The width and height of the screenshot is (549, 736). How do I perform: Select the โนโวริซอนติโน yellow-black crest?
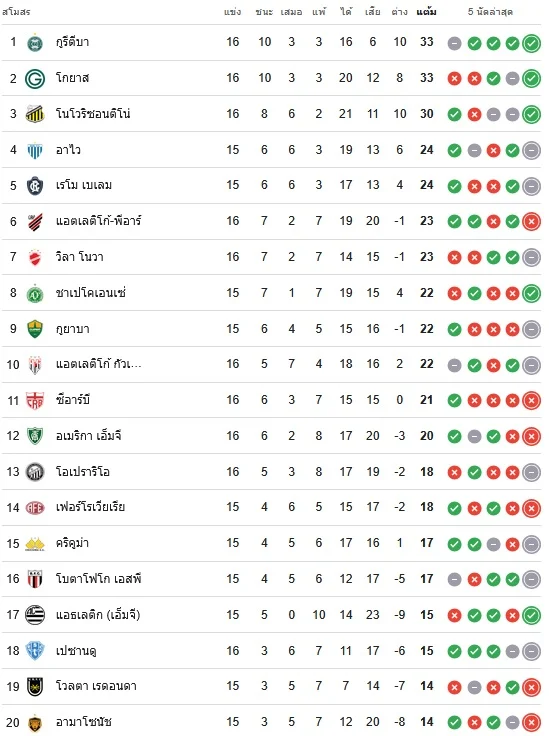tap(35, 114)
